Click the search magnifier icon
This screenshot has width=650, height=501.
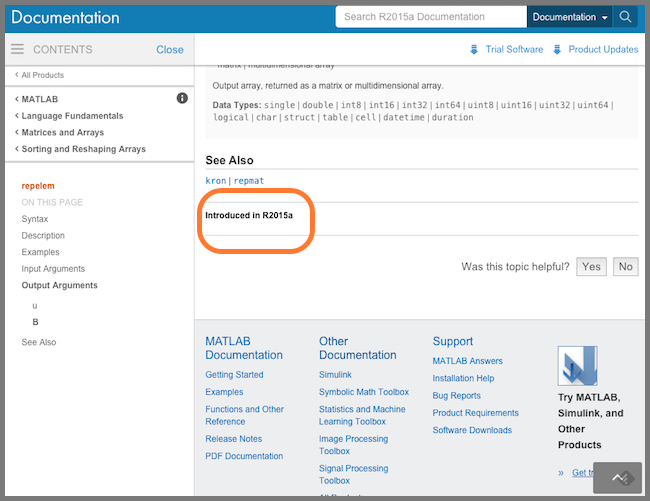click(626, 17)
